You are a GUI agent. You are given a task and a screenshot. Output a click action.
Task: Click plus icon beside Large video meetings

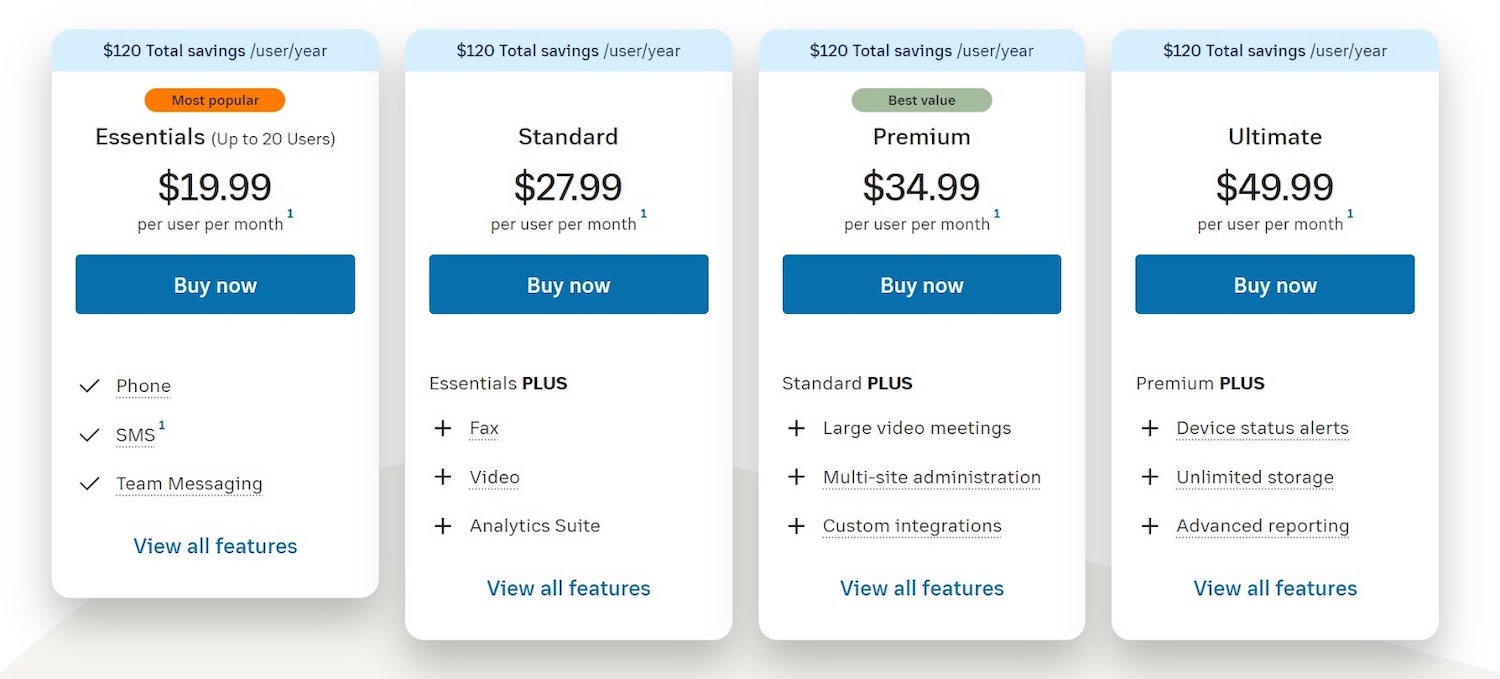[x=796, y=428]
